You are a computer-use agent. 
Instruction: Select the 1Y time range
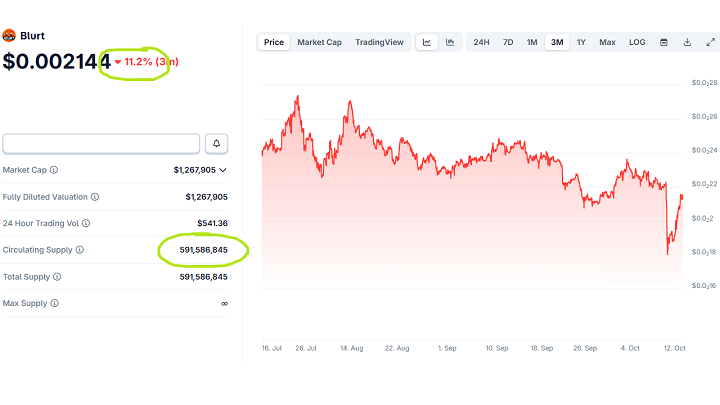(581, 42)
